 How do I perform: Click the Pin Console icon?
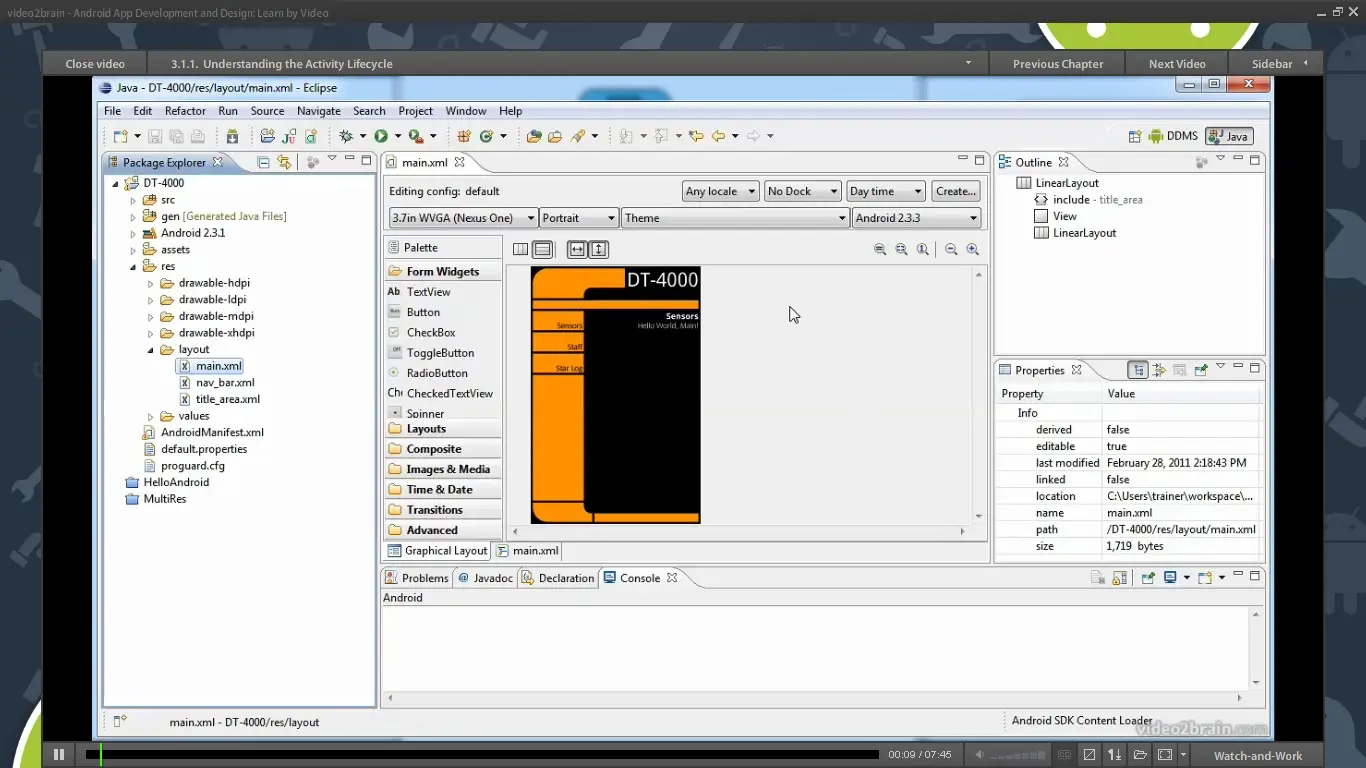1148,577
